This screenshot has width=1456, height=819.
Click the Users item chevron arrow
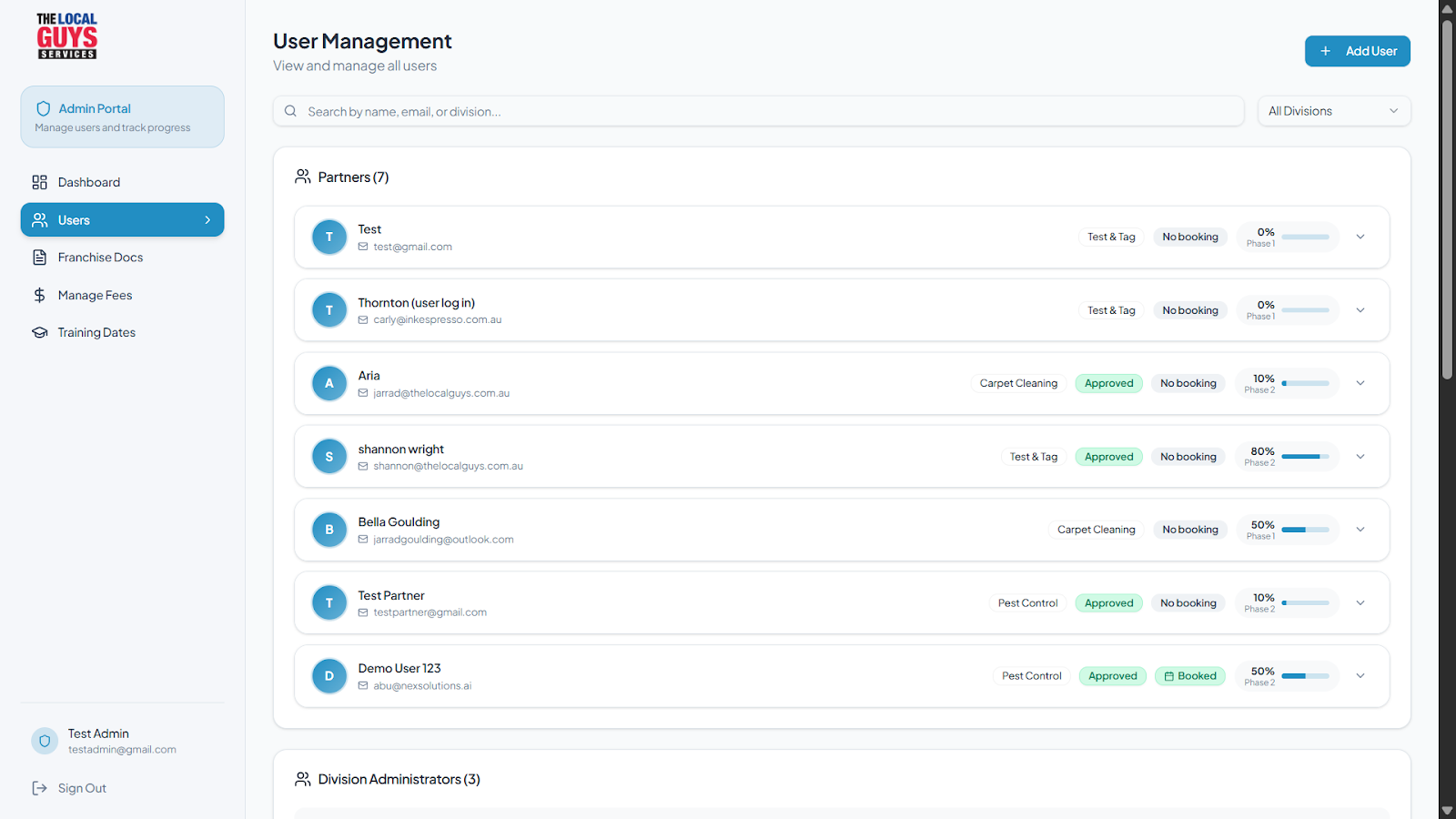click(x=207, y=220)
